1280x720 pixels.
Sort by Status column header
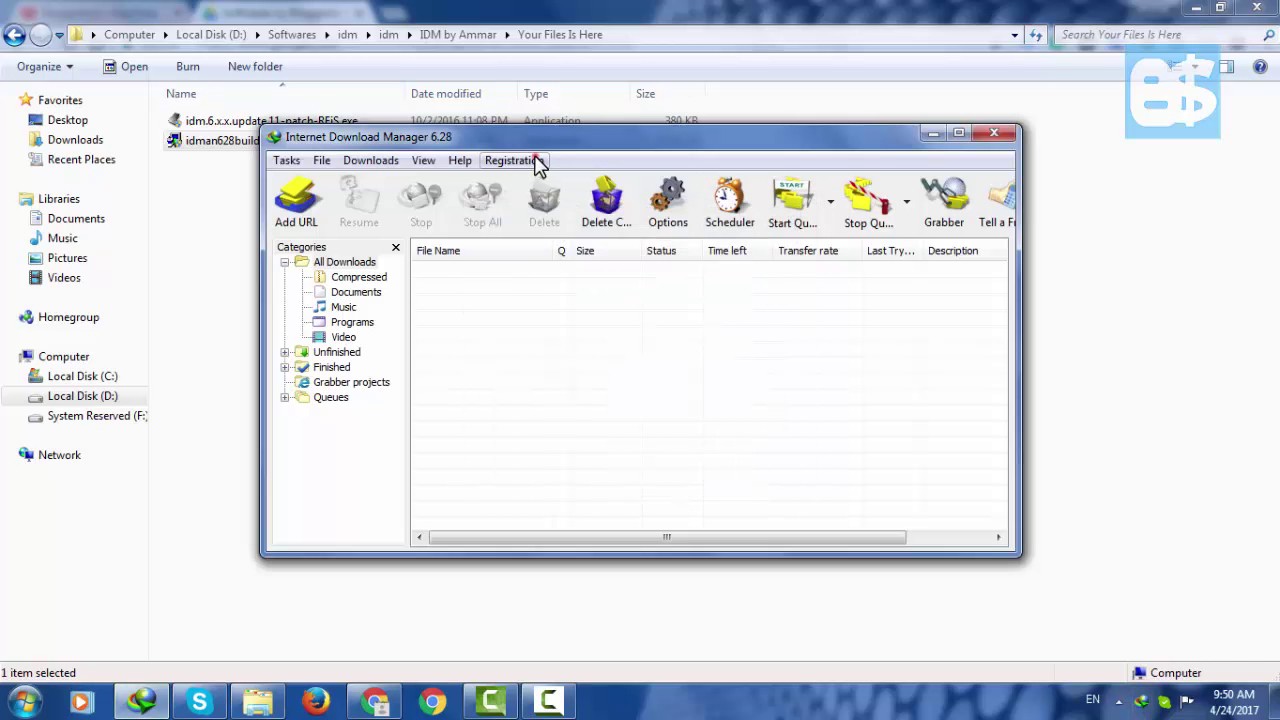tap(671, 251)
